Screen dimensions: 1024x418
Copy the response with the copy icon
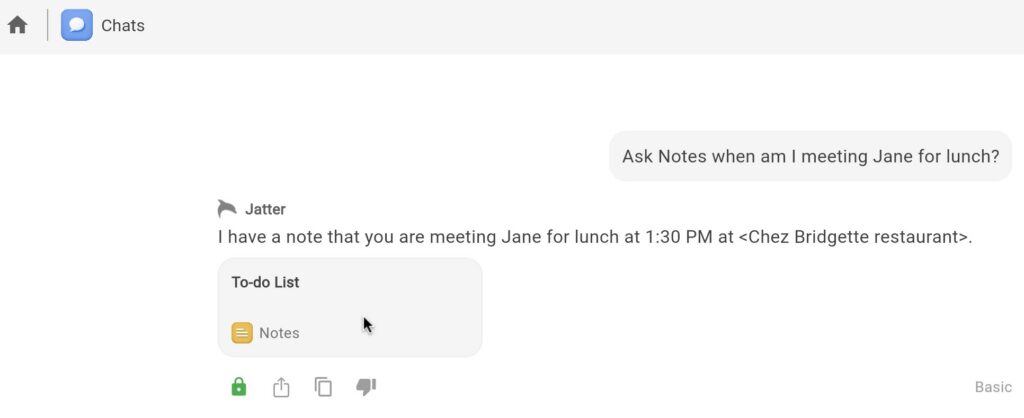[323, 387]
